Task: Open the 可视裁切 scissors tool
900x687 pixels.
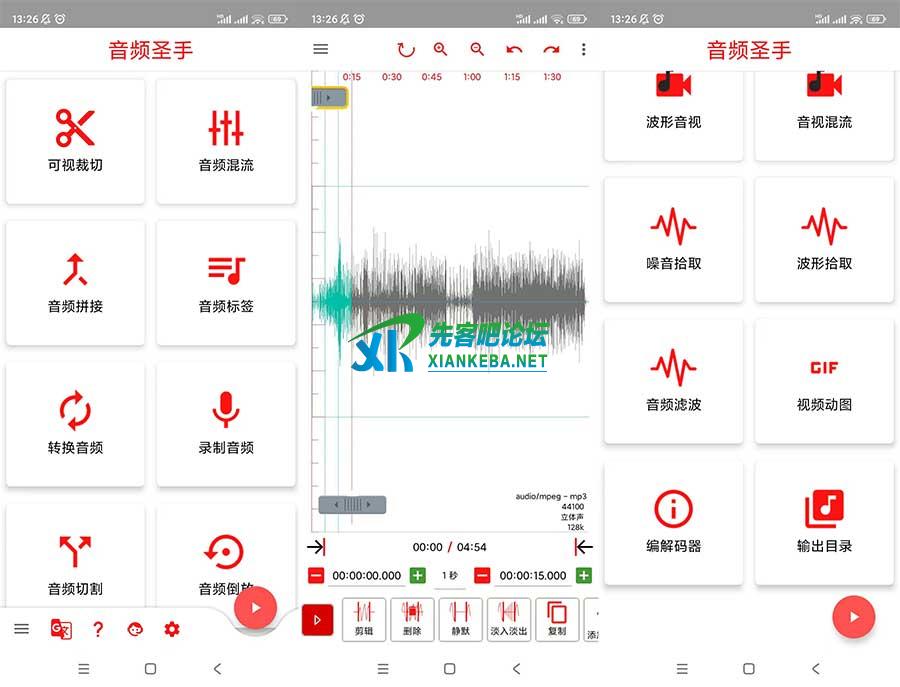Action: [75, 141]
